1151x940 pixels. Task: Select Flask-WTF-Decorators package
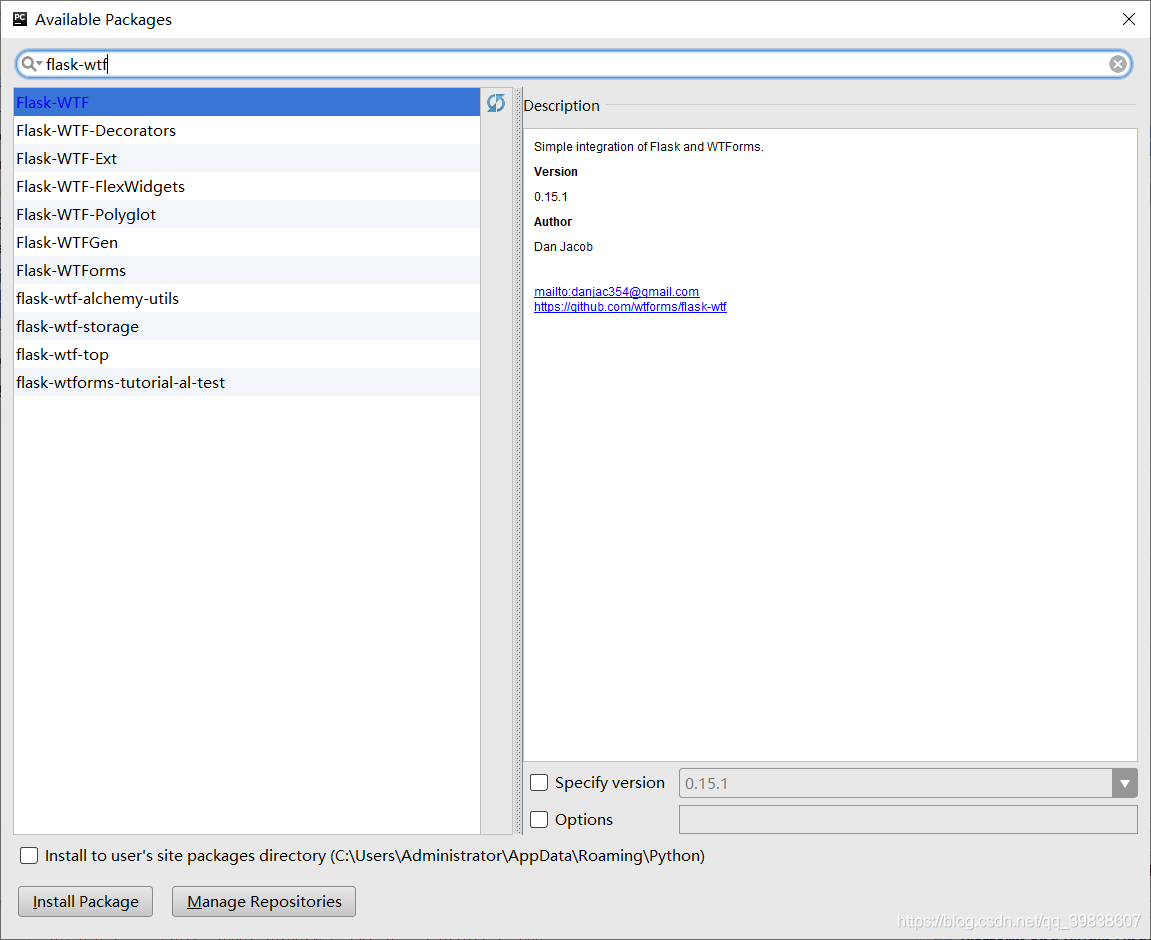click(x=247, y=131)
